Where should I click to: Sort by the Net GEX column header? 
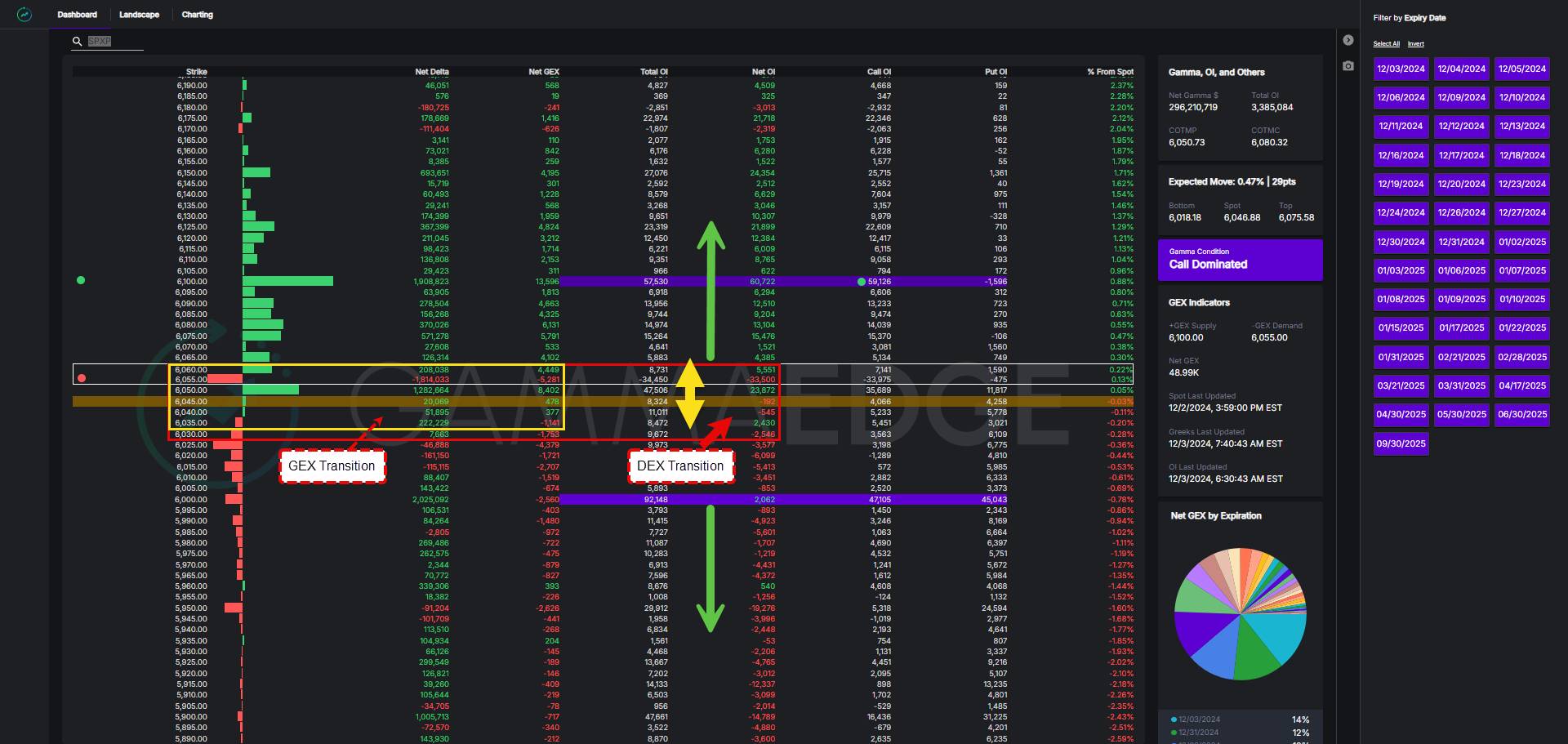543,72
